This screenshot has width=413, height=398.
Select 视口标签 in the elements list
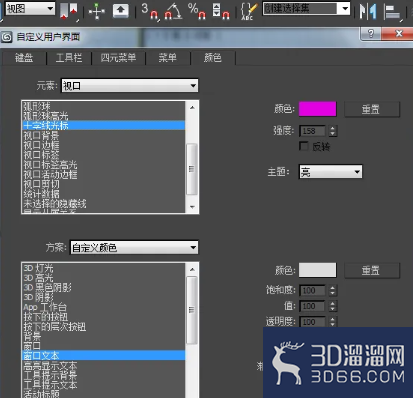coord(104,155)
